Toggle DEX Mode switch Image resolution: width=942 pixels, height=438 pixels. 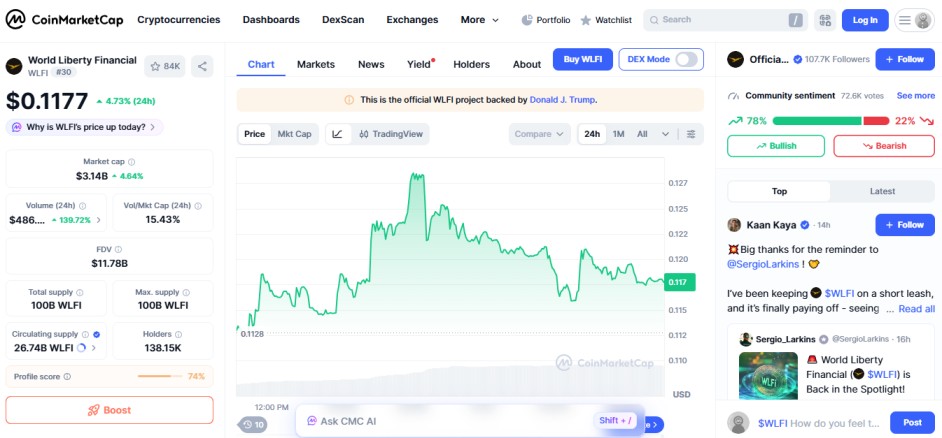(687, 59)
